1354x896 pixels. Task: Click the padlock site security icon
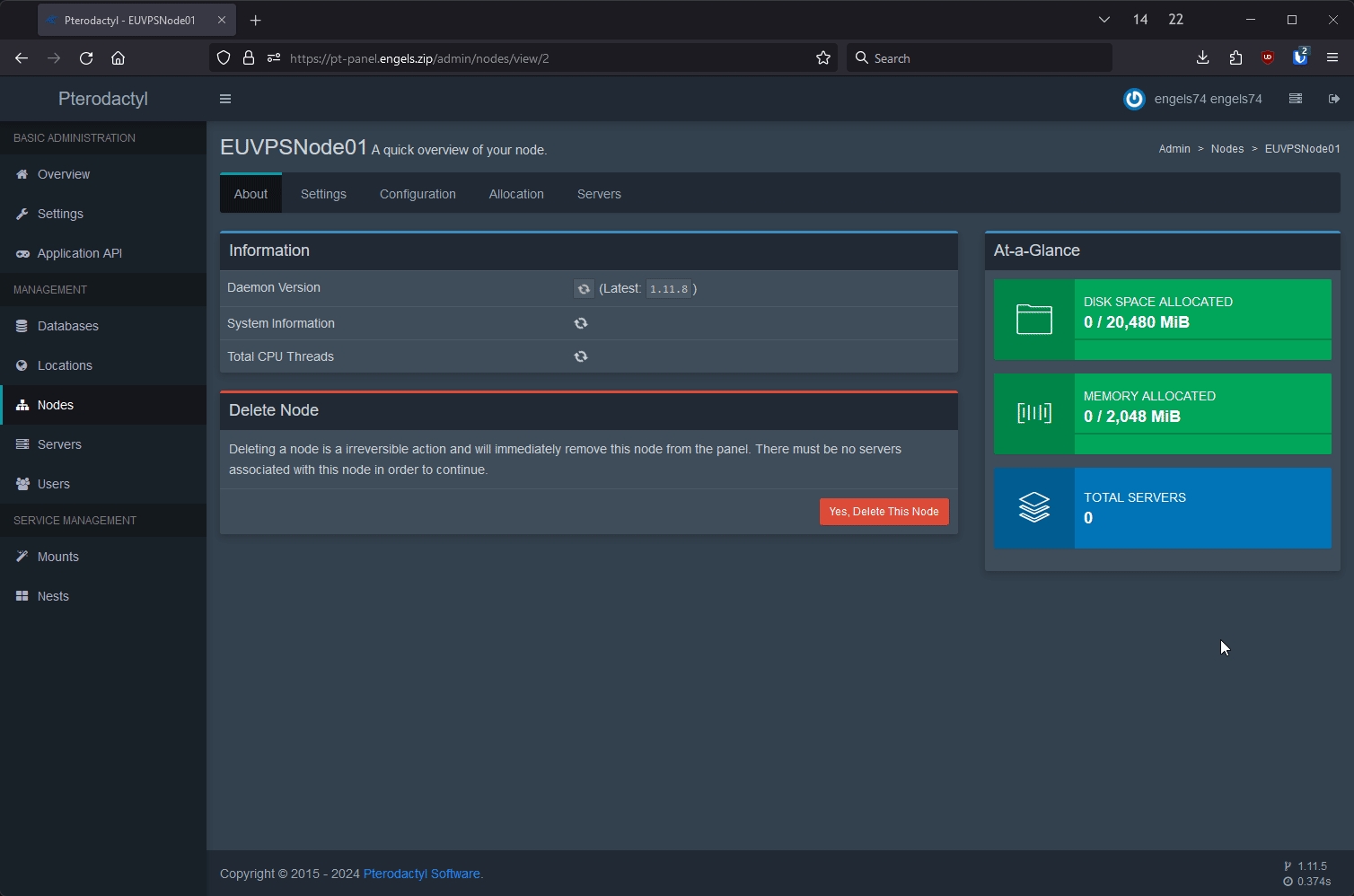[249, 58]
